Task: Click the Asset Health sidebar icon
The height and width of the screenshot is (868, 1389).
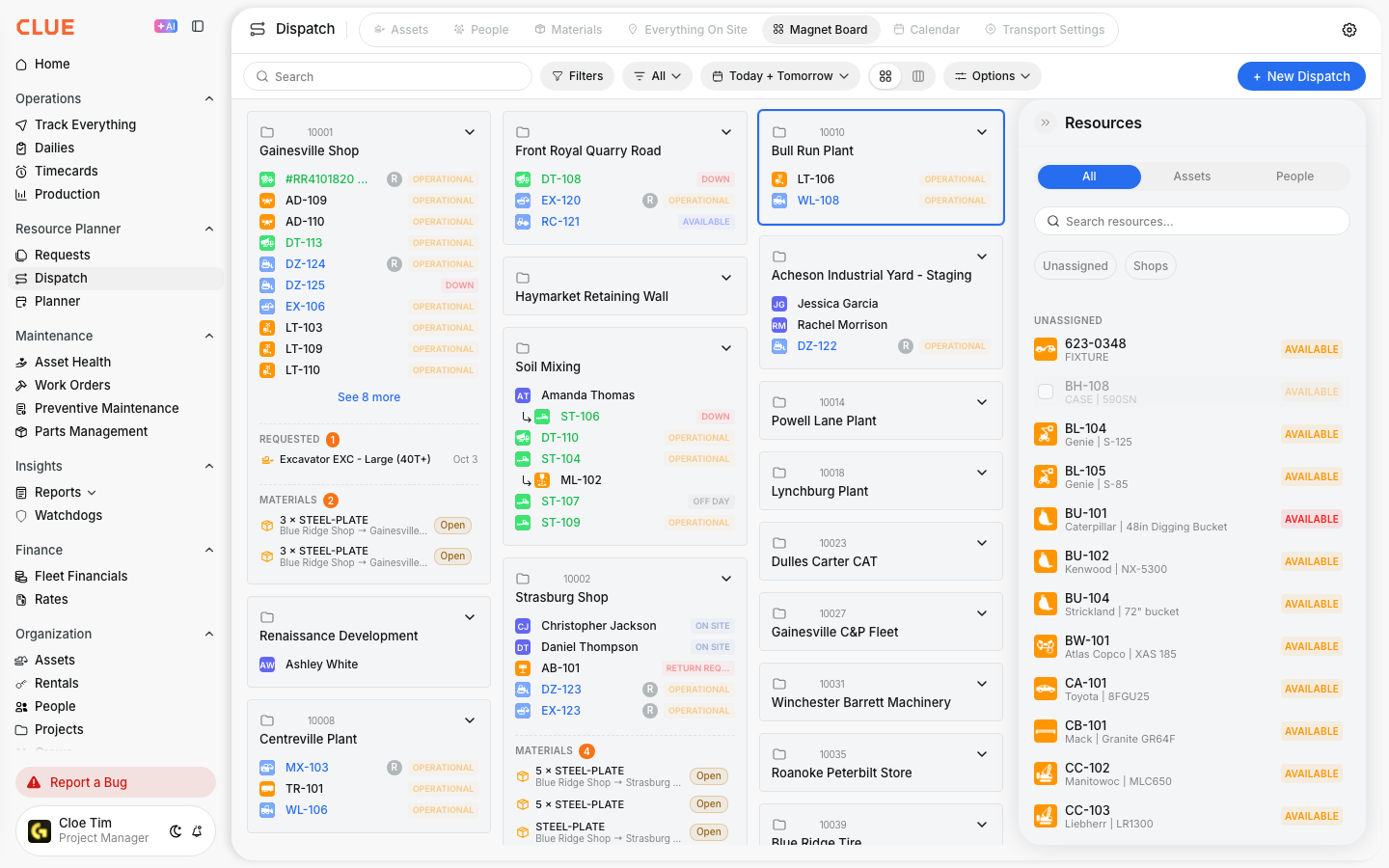Action: point(21,362)
